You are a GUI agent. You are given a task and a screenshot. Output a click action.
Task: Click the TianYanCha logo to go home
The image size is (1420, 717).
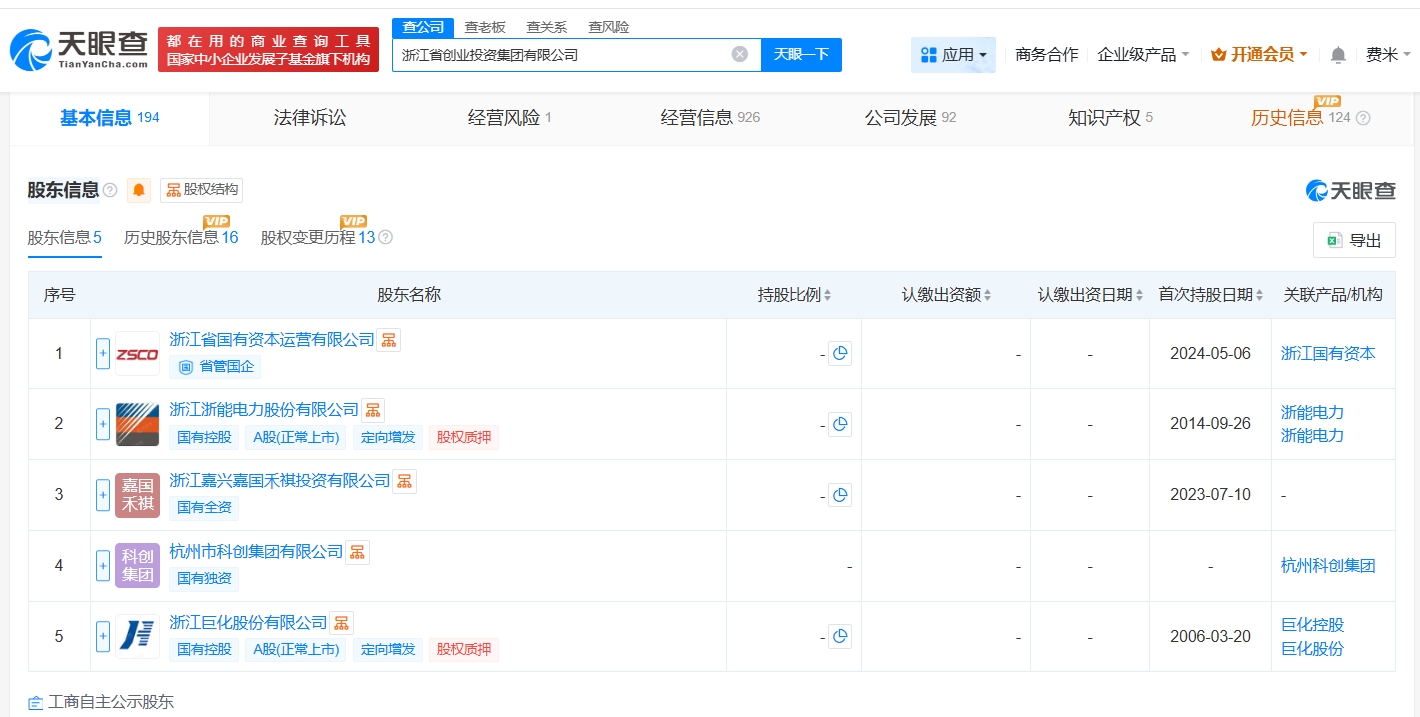(x=80, y=49)
